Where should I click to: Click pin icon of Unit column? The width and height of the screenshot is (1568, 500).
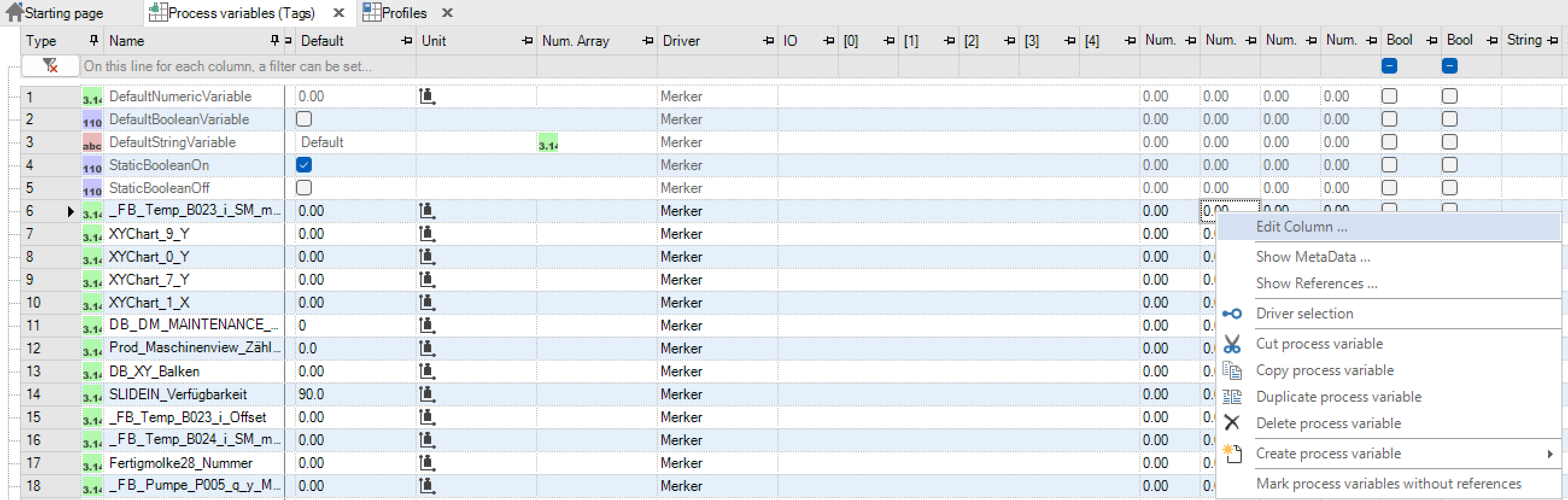(x=527, y=41)
